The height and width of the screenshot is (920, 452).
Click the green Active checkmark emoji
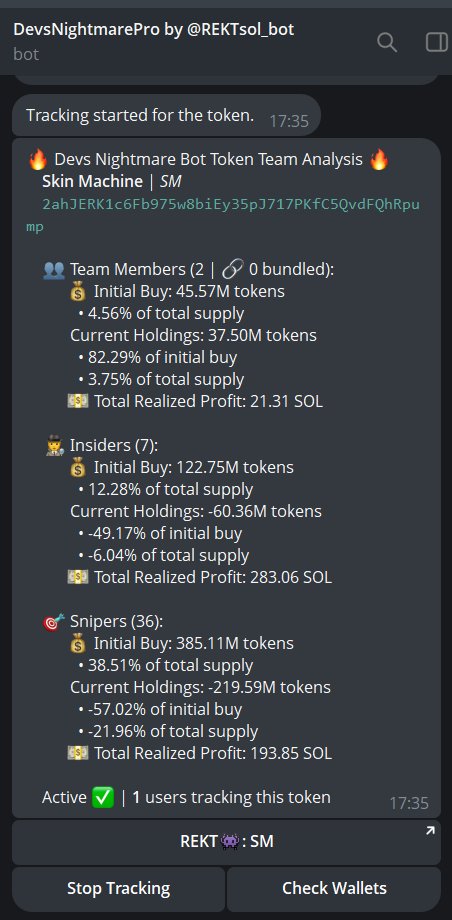(x=103, y=797)
